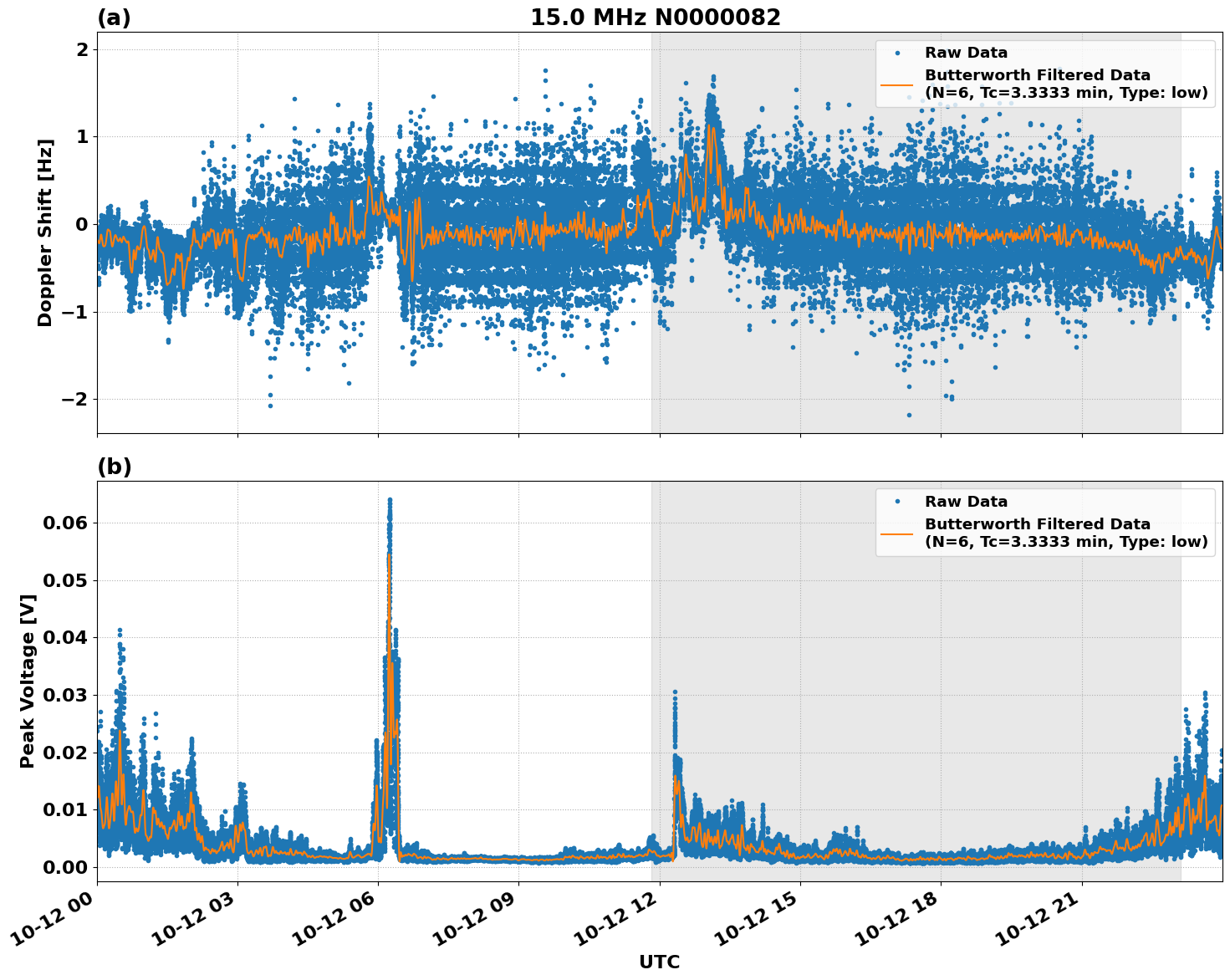Click the 15.0 MHz N0000082 plot title

pyautogui.click(x=655, y=18)
